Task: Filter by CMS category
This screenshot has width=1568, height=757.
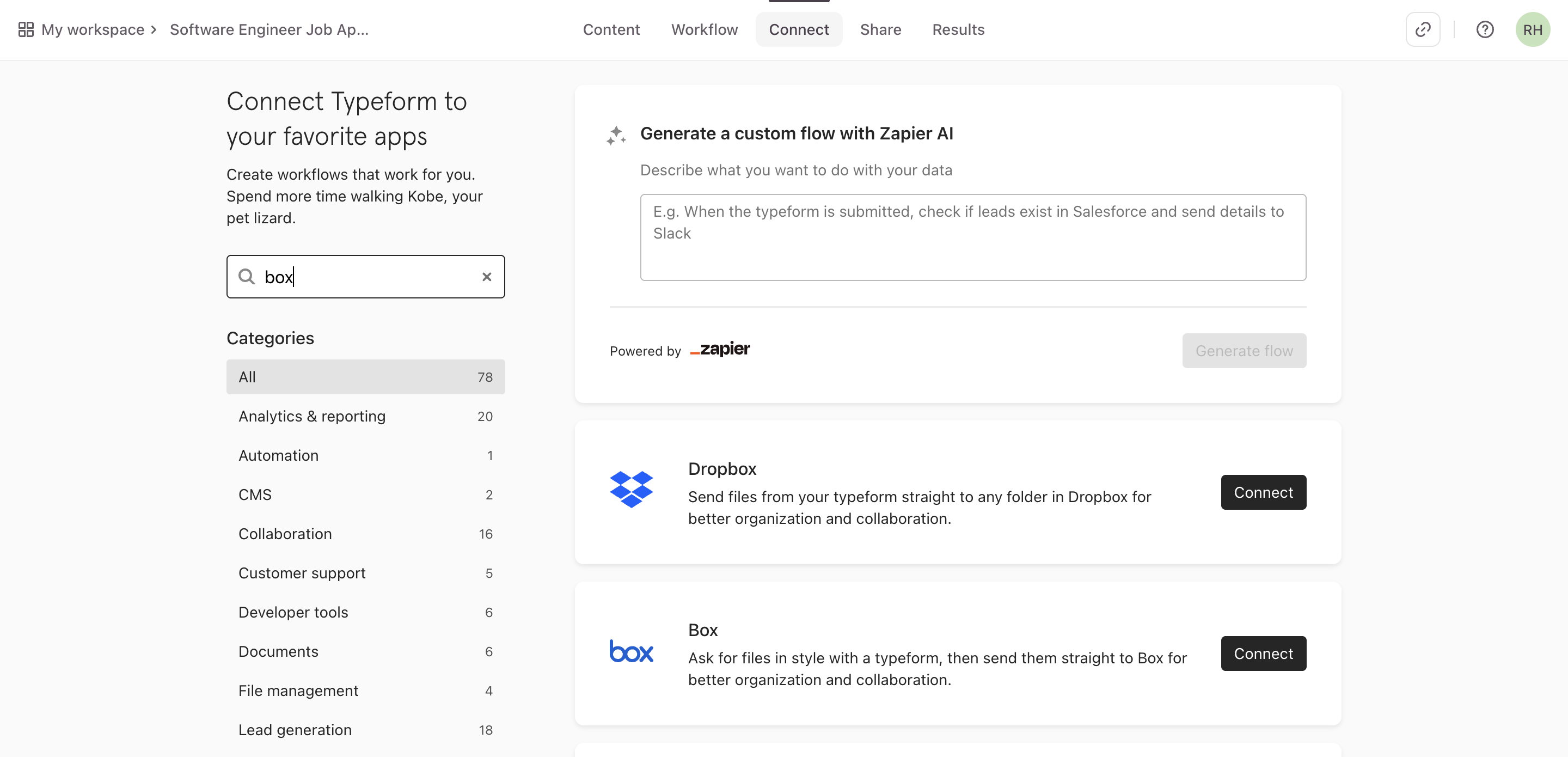Action: click(x=365, y=495)
